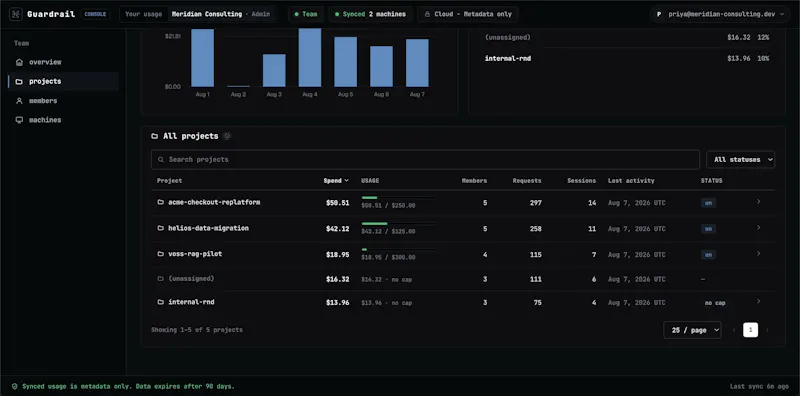
Task: Click the members person icon in sidebar
Action: [x=19, y=101]
